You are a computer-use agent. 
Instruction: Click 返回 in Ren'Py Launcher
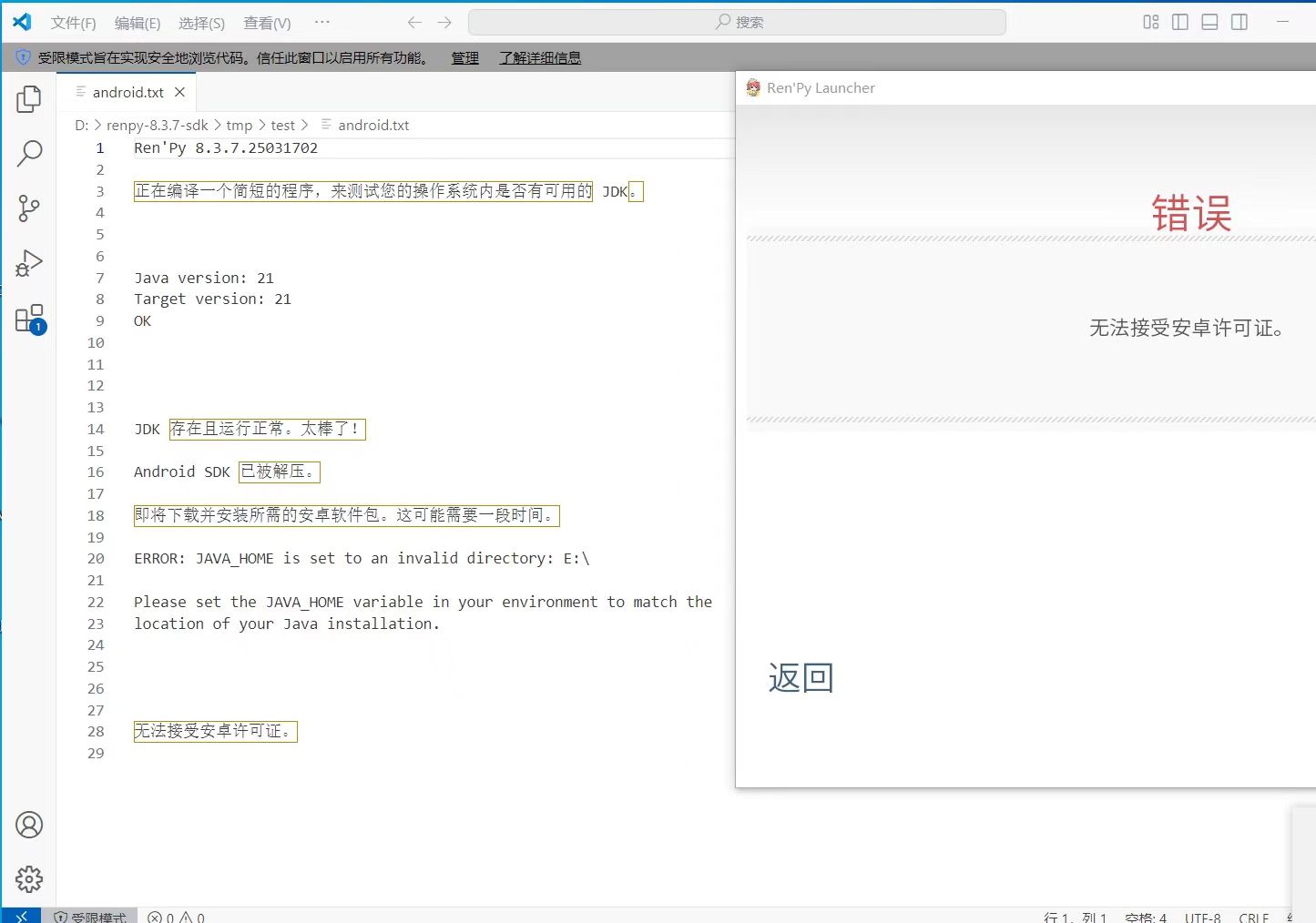point(801,677)
